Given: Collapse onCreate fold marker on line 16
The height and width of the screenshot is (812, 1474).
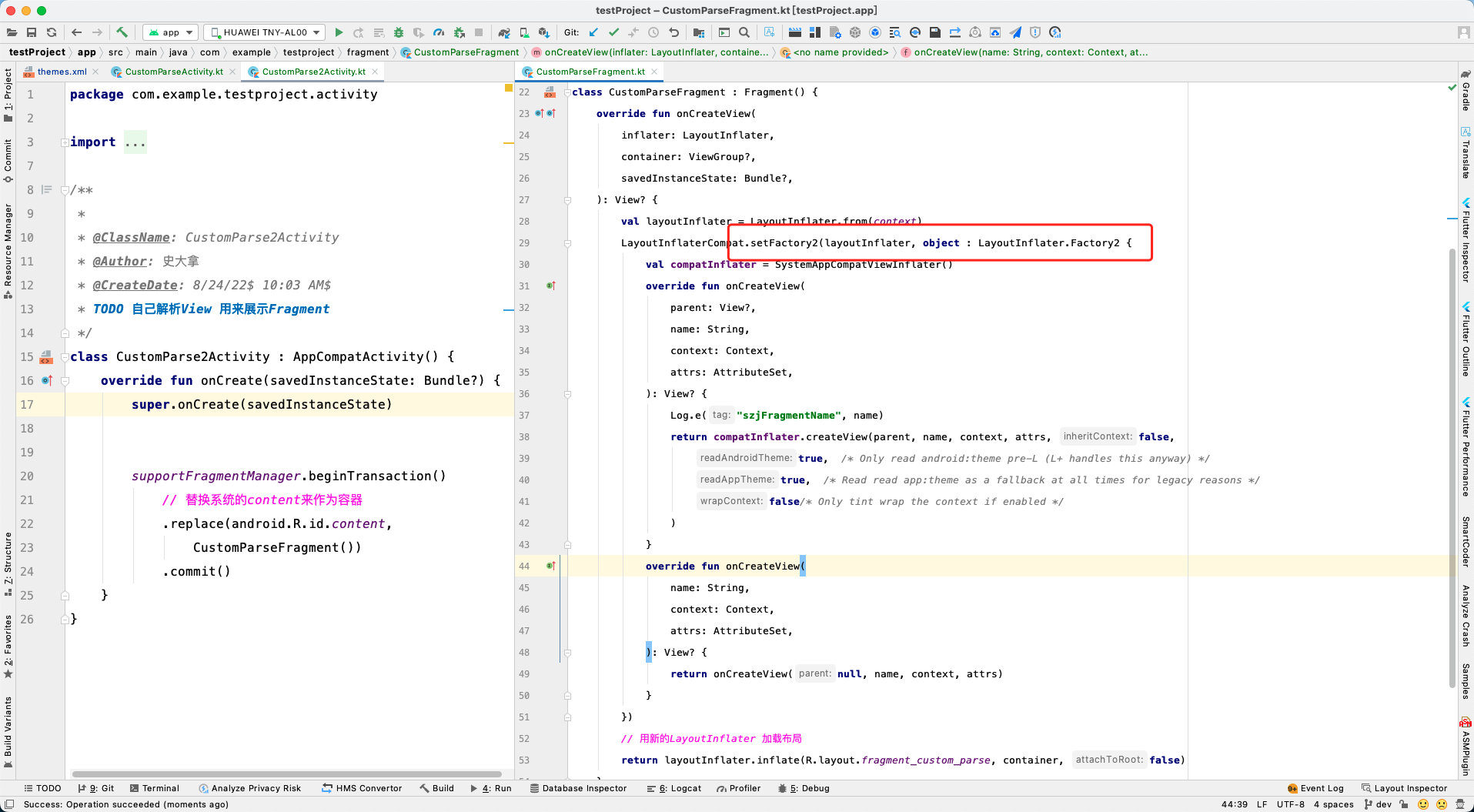Looking at the screenshot, I should point(65,381).
